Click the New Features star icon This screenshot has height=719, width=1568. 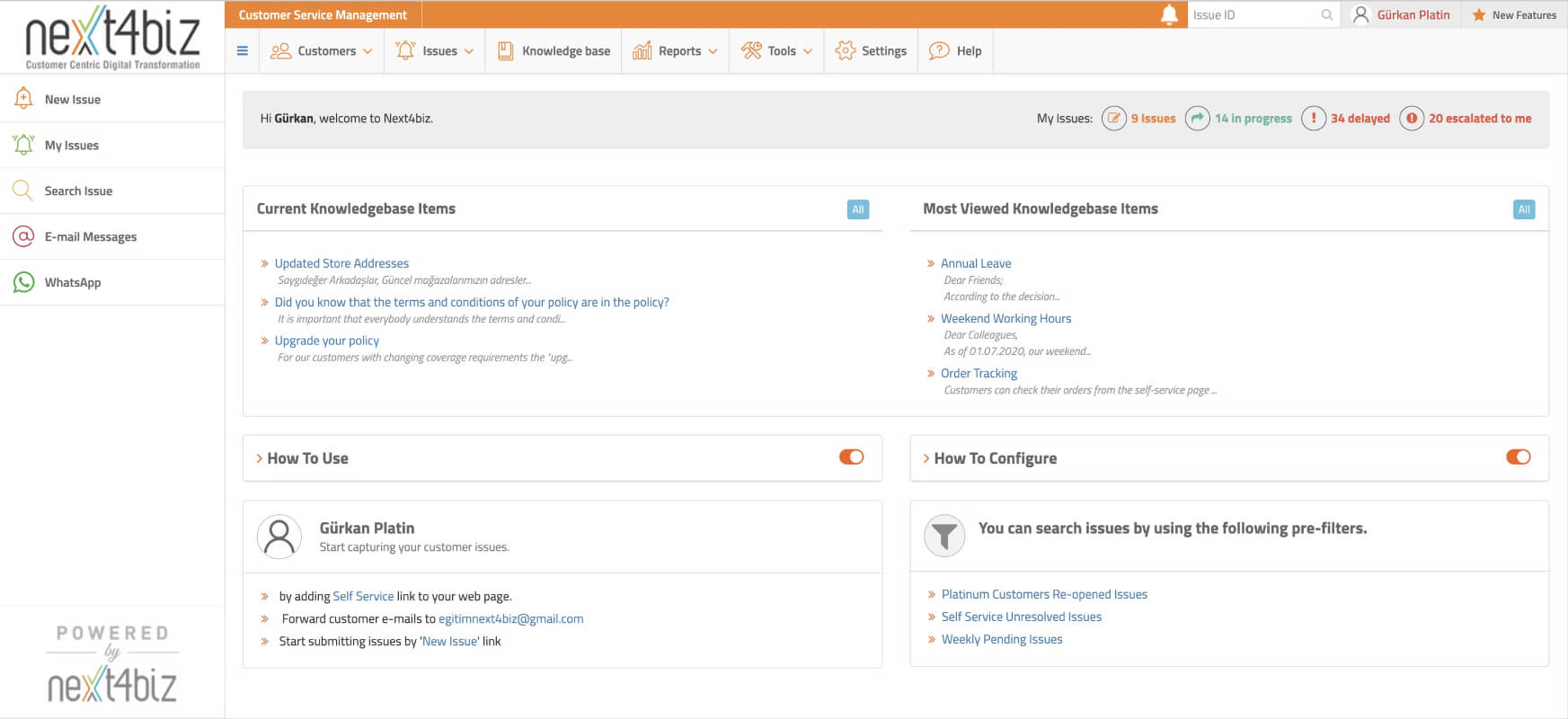(x=1479, y=15)
